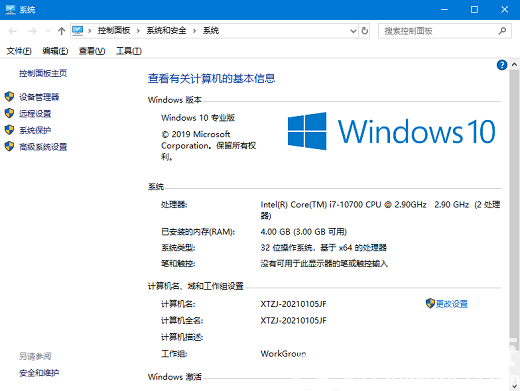
Task: Open 远程设置 link
Action: (x=35, y=114)
